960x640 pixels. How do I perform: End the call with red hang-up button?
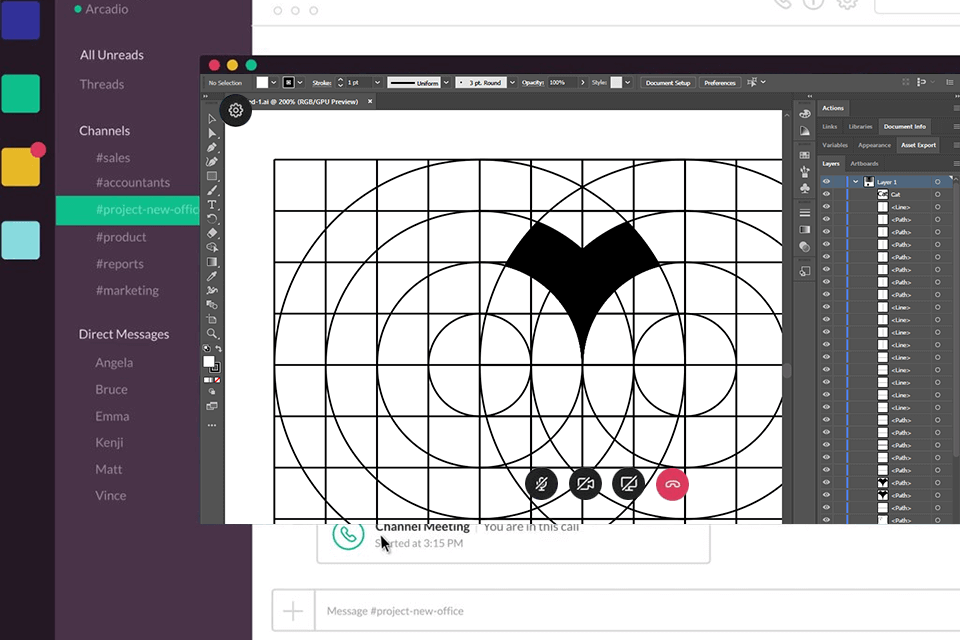[672, 484]
